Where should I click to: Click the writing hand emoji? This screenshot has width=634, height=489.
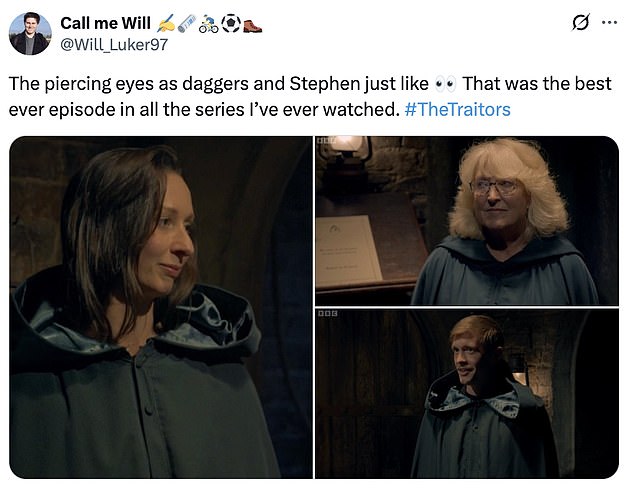[x=165, y=23]
